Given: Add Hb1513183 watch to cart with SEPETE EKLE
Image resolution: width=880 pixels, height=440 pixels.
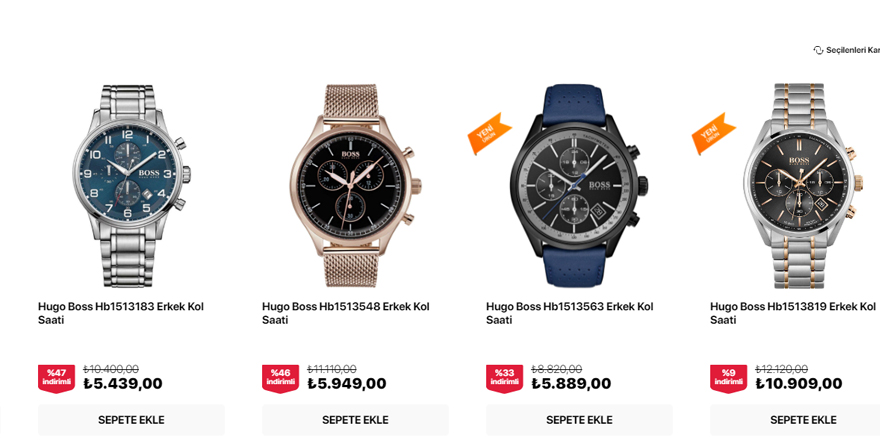Looking at the screenshot, I should 131,420.
